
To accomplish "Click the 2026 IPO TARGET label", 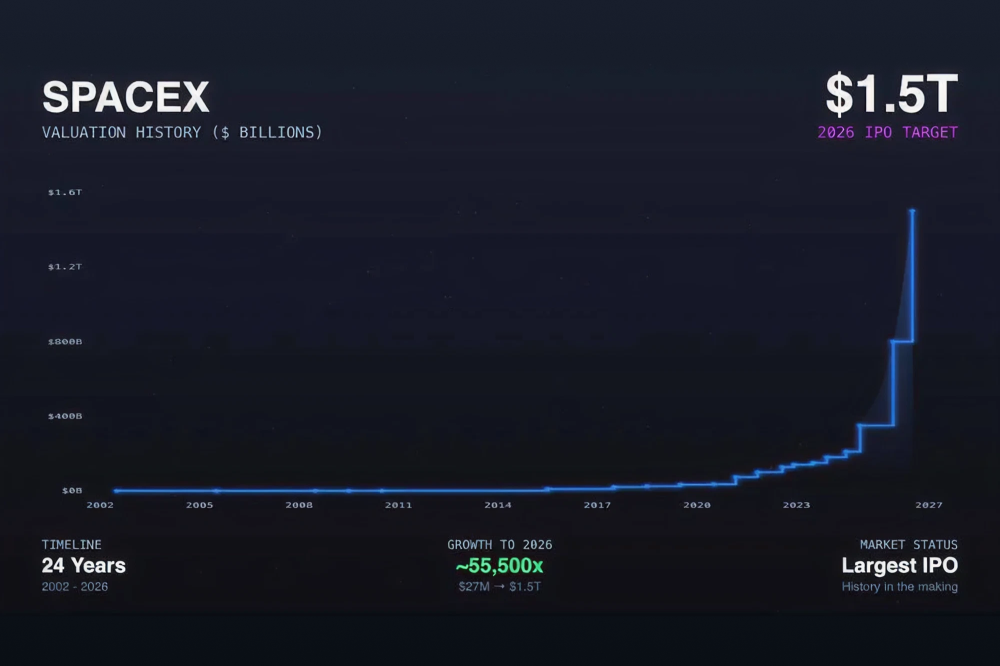I will point(888,130).
